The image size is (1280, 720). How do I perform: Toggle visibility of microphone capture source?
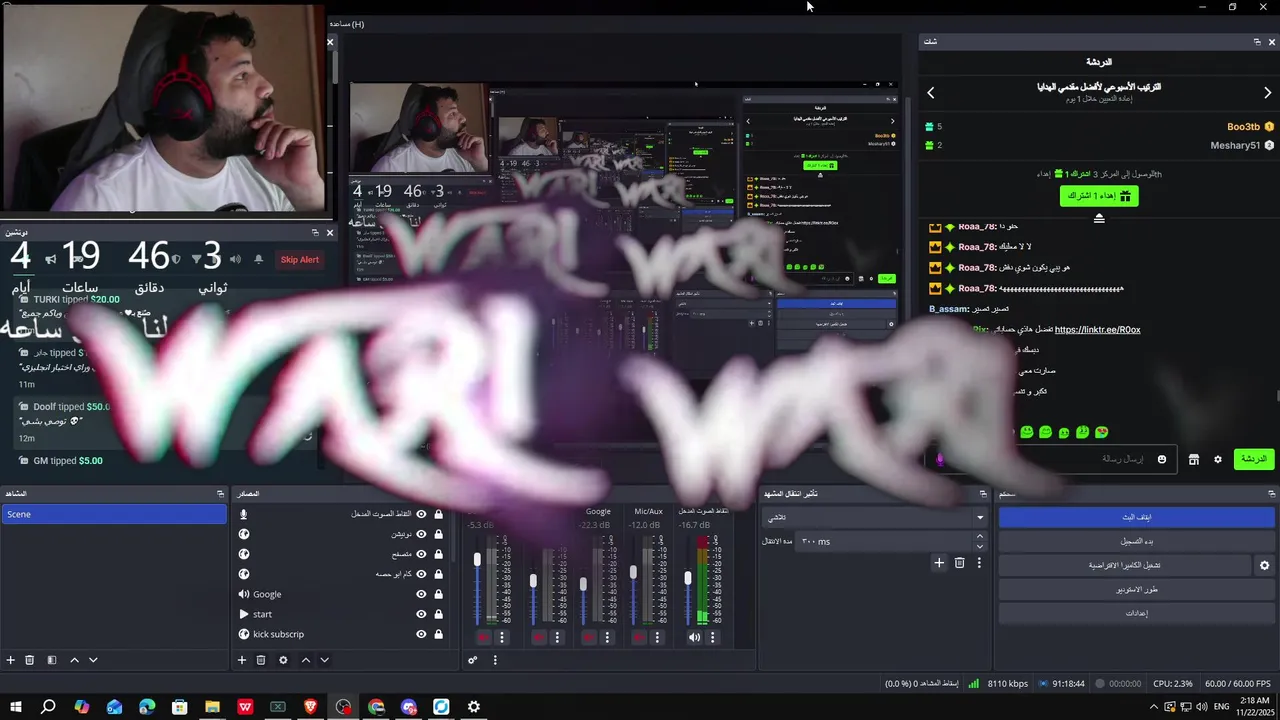(x=421, y=514)
